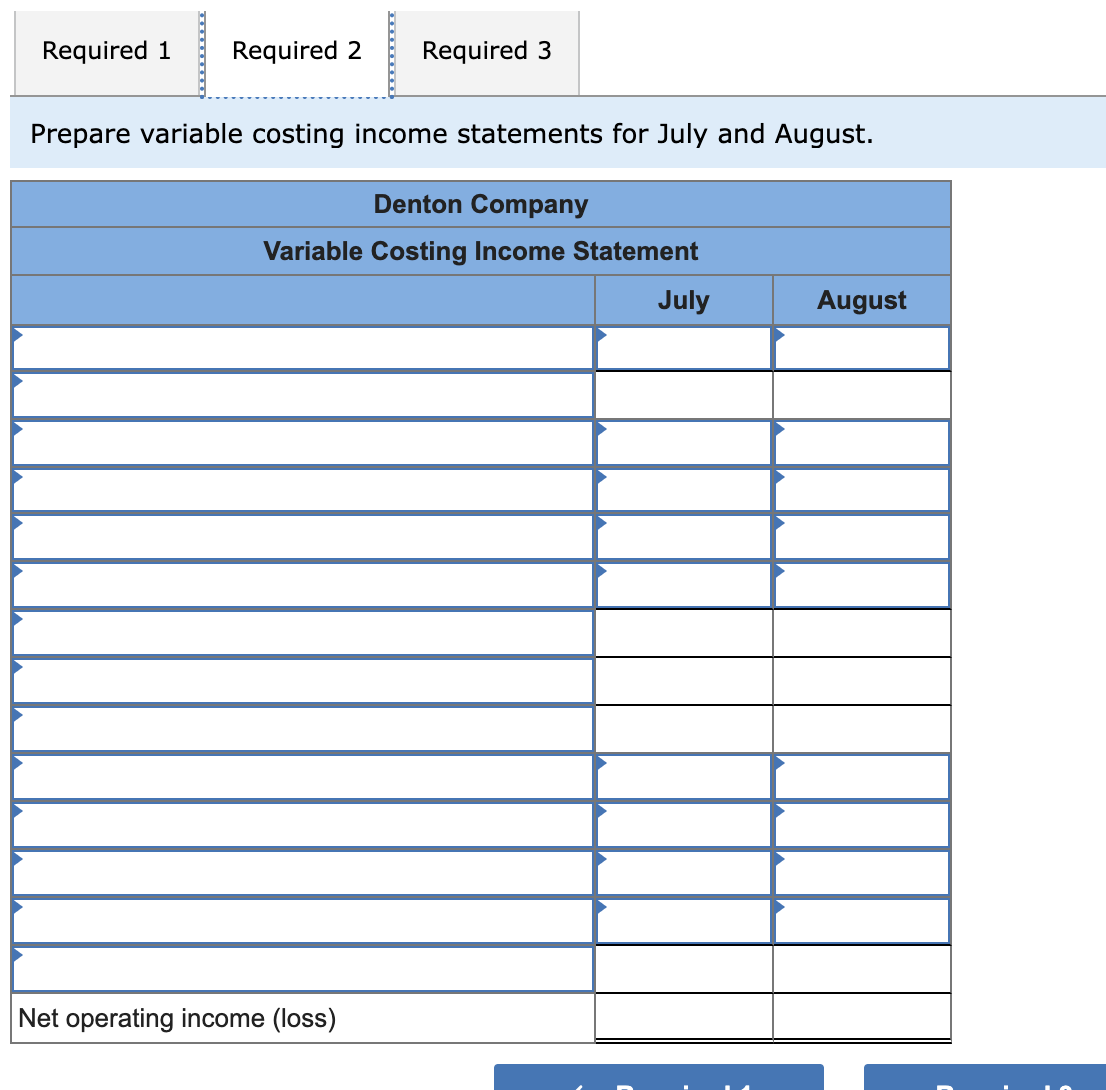Expand the eighth row label dropdown
Image resolution: width=1106 pixels, height=1090 pixels.
click(303, 682)
